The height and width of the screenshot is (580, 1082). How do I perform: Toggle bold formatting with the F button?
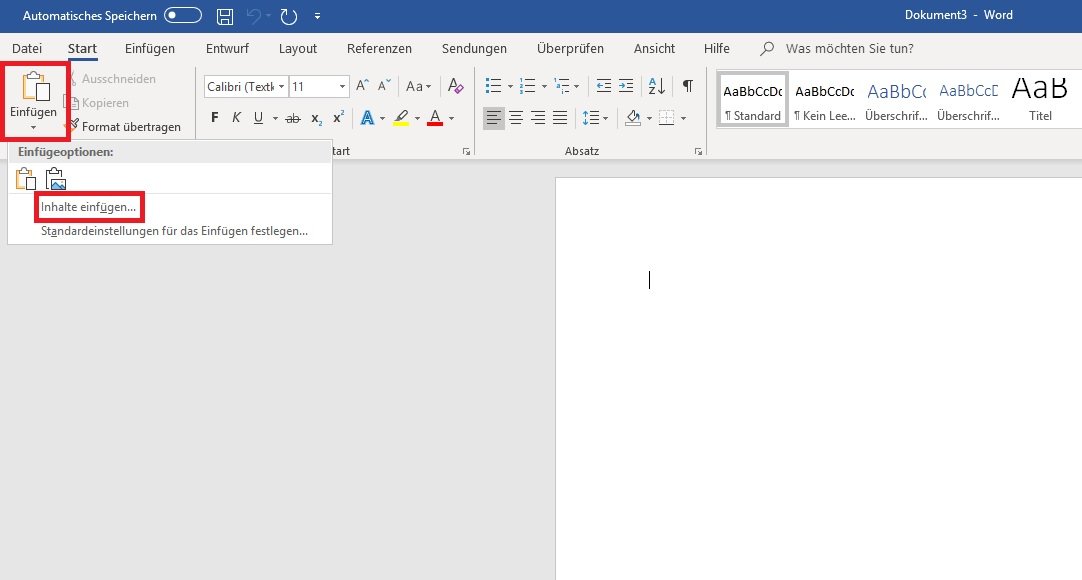(215, 118)
